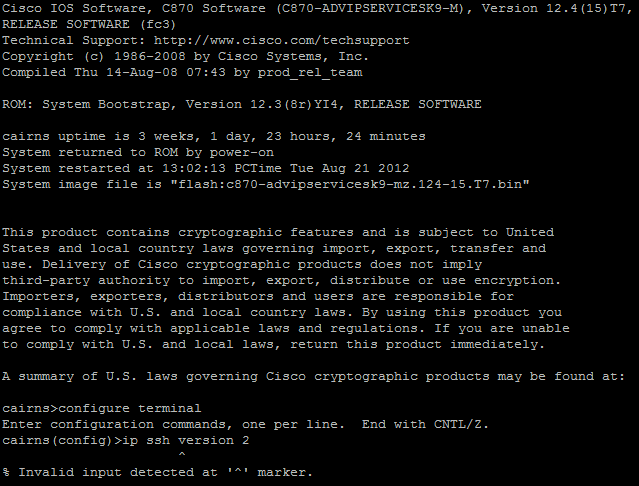
Task: Click the 'This product contains cryptographic' line
Action: 278,232
